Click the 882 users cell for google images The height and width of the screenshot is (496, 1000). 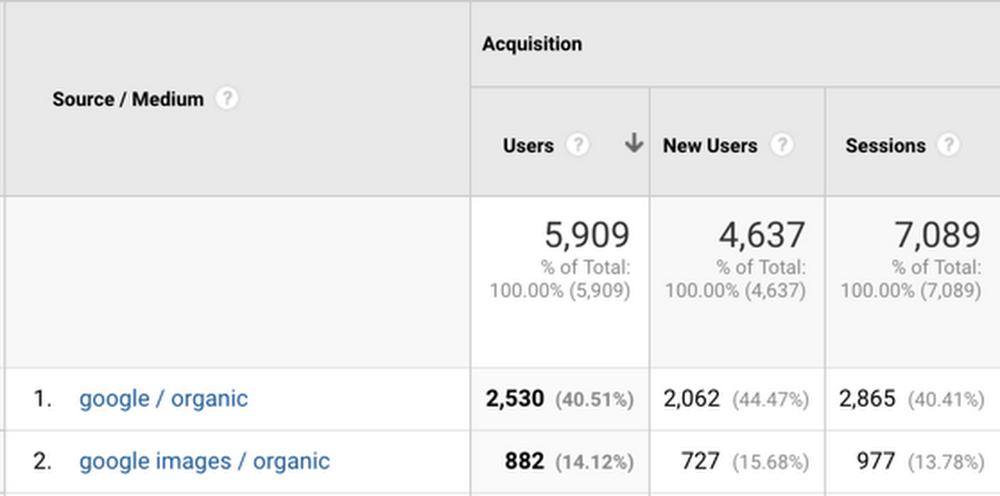tap(525, 461)
